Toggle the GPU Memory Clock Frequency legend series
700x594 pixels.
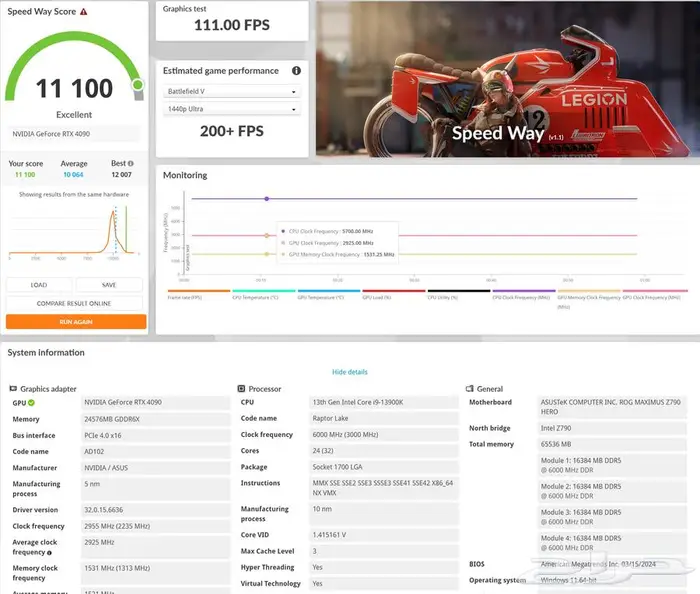(589, 298)
